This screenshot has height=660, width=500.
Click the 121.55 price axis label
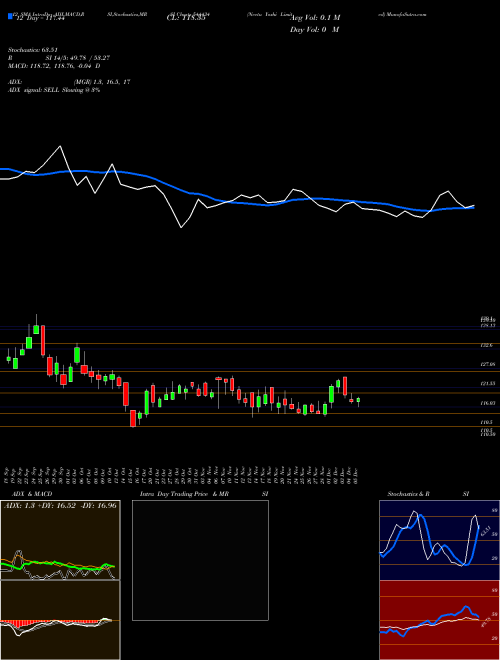point(488,384)
